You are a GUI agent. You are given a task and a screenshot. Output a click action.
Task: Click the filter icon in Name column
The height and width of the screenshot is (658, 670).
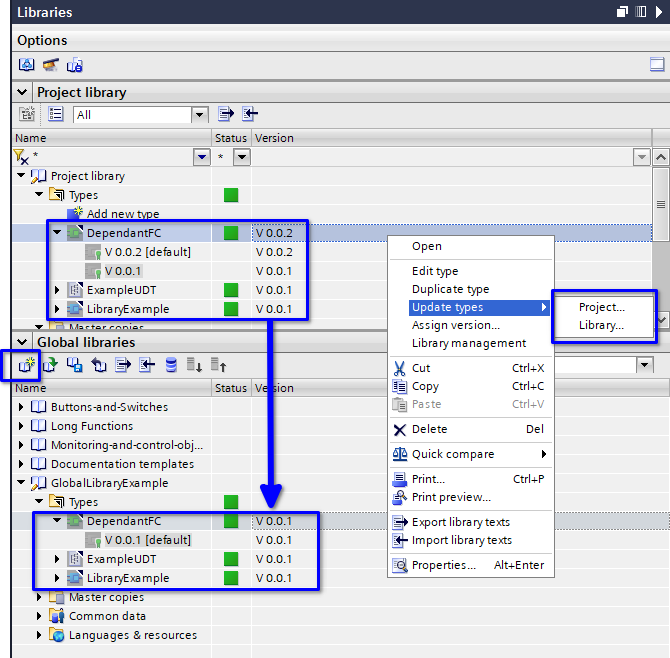pos(21,157)
